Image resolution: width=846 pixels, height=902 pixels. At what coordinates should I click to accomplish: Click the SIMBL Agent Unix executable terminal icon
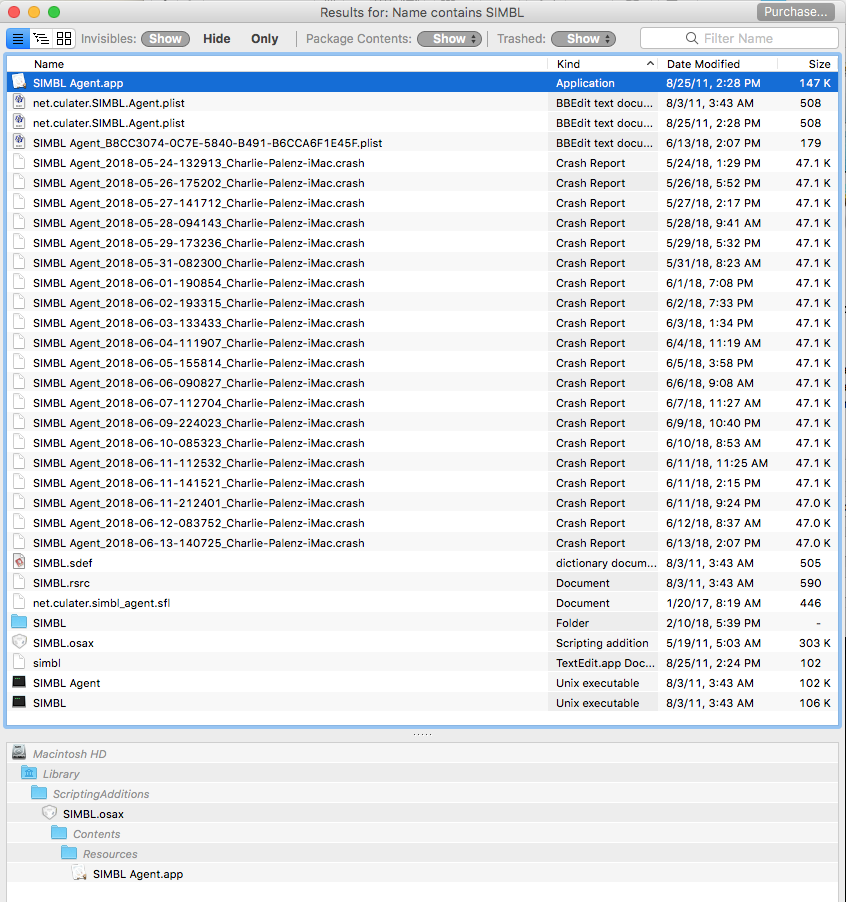point(19,682)
